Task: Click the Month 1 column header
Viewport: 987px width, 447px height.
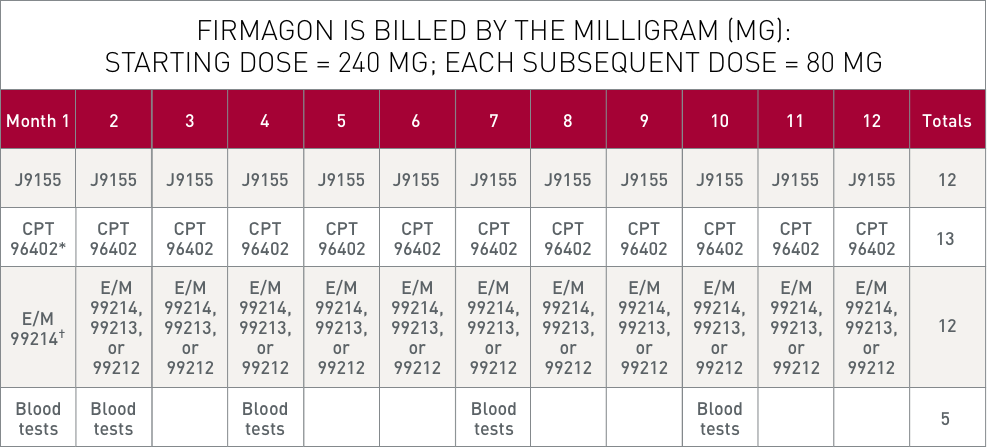Action: pos(38,121)
